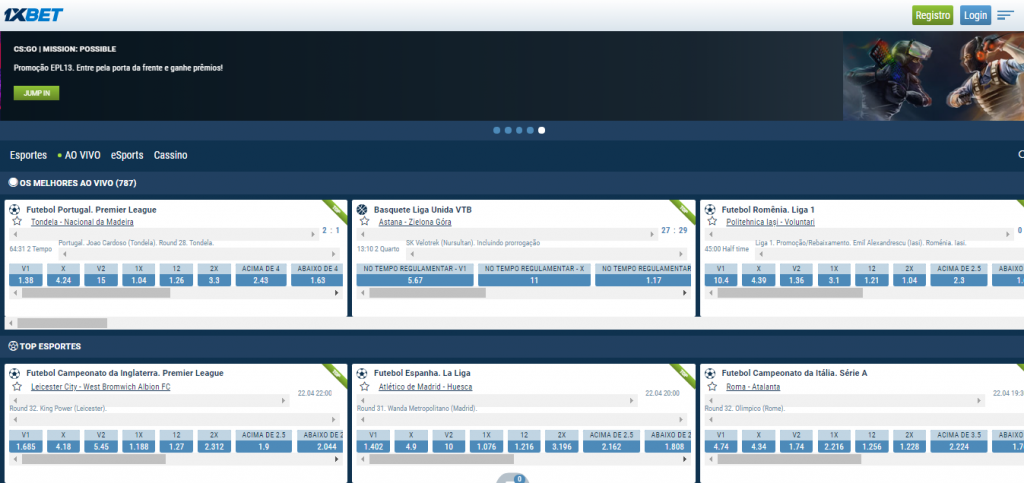The width and height of the screenshot is (1024, 483).
Task: Click the Leicester odds scrollbar left arrow
Action: [x=14, y=459]
